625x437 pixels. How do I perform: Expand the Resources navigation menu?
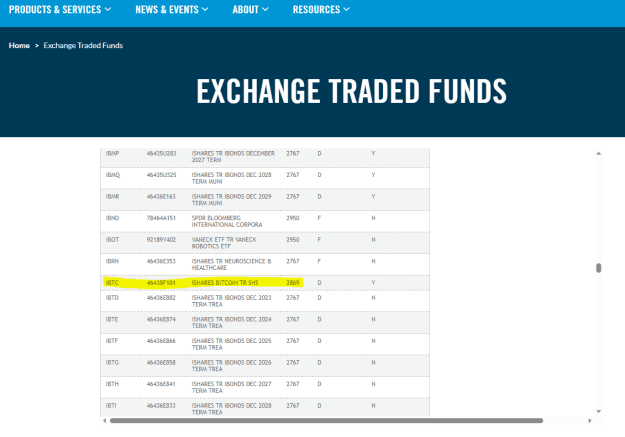321,10
